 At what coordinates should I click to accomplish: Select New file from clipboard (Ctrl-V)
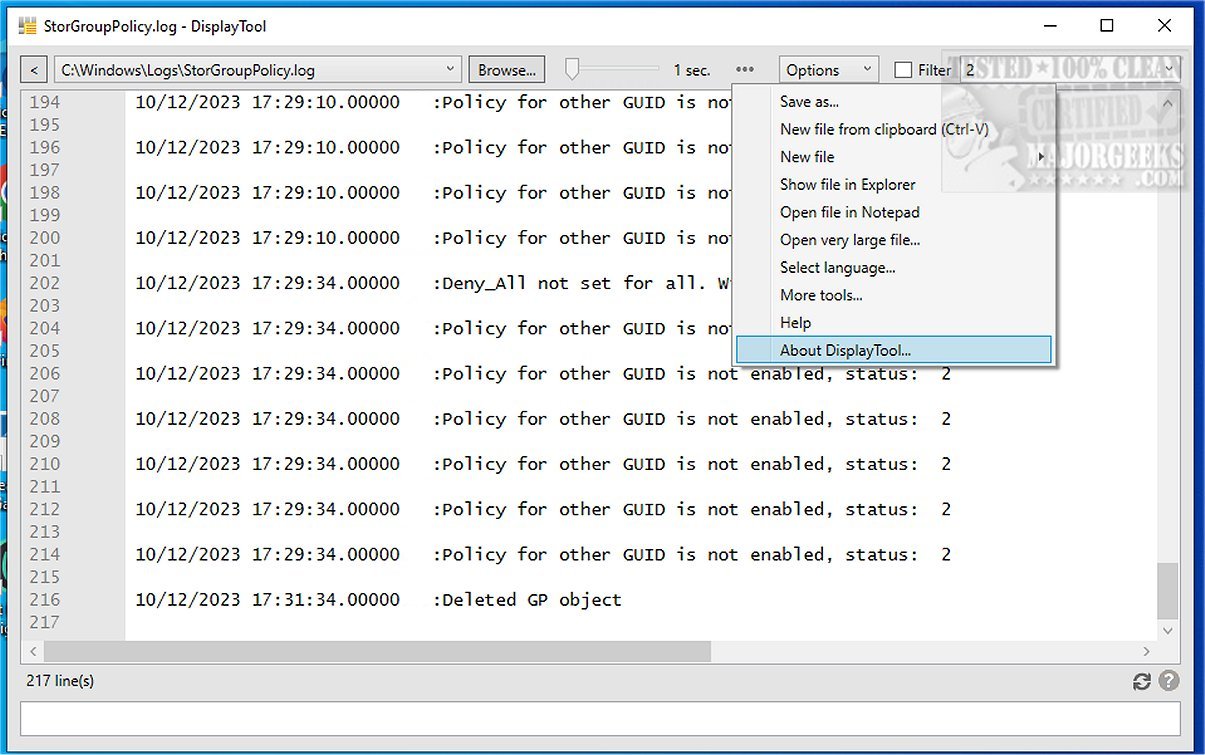point(894,129)
